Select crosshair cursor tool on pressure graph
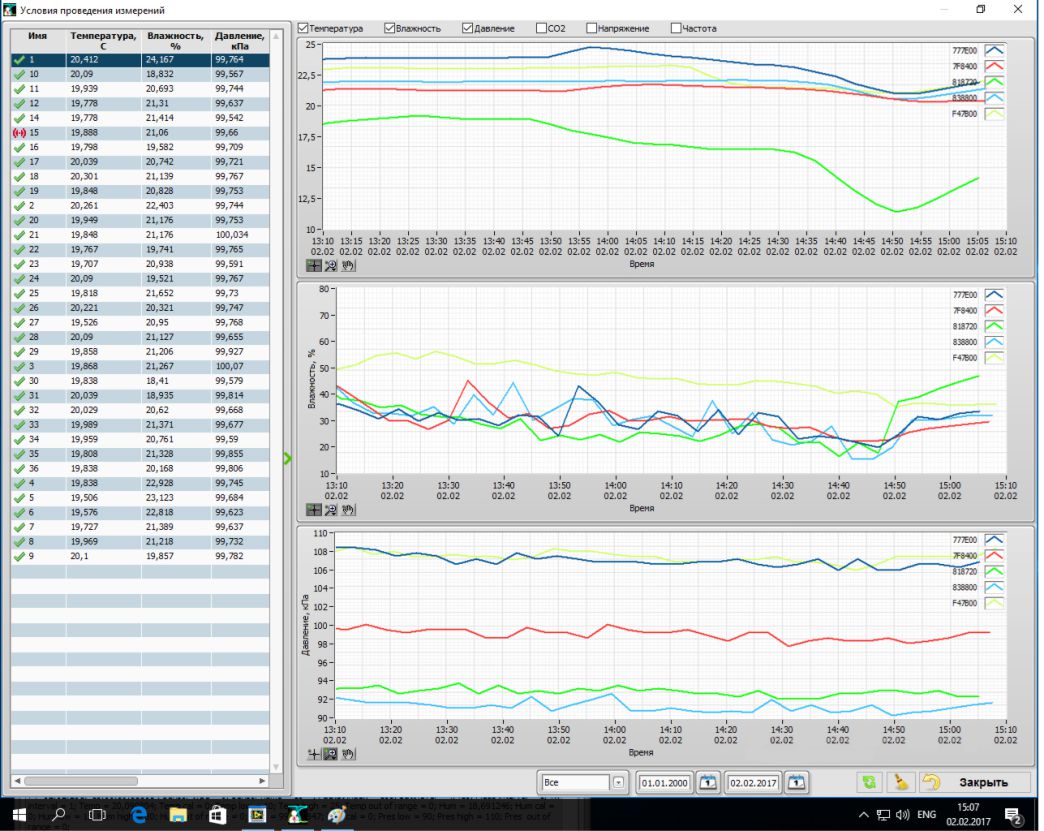Viewport: 1044px width, 831px height. pos(313,753)
